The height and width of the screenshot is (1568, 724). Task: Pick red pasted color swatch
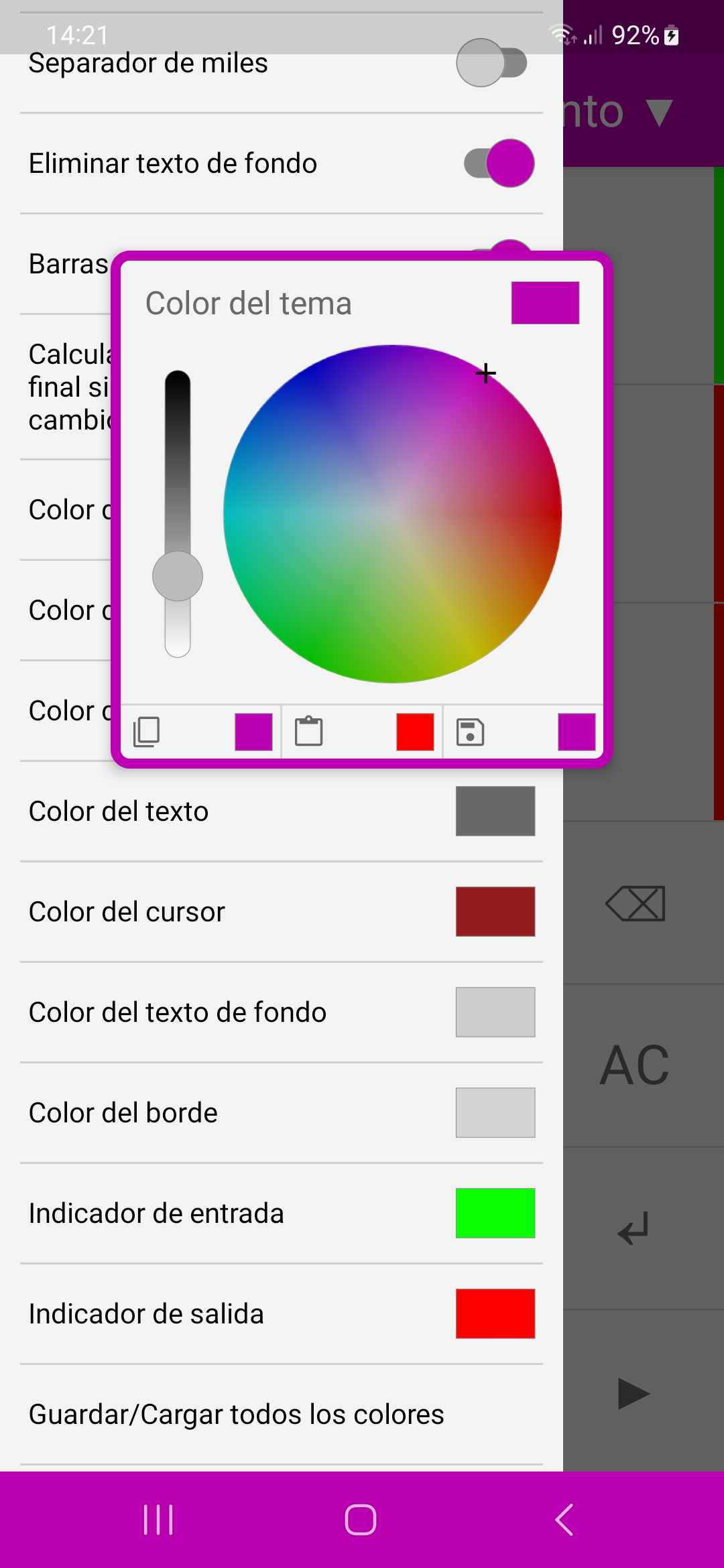click(x=415, y=732)
